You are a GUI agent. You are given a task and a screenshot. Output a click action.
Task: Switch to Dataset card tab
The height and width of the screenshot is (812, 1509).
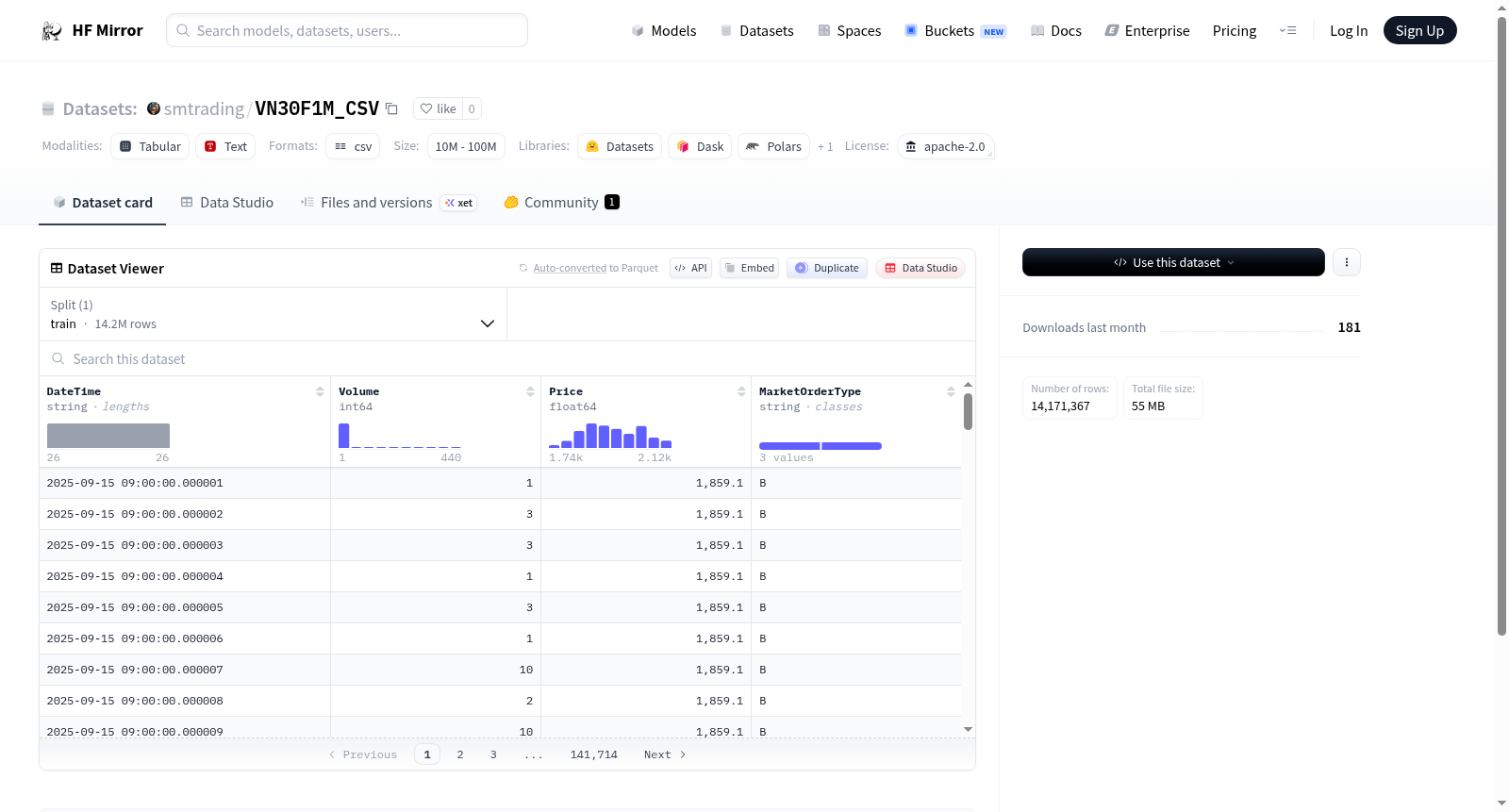coord(103,203)
